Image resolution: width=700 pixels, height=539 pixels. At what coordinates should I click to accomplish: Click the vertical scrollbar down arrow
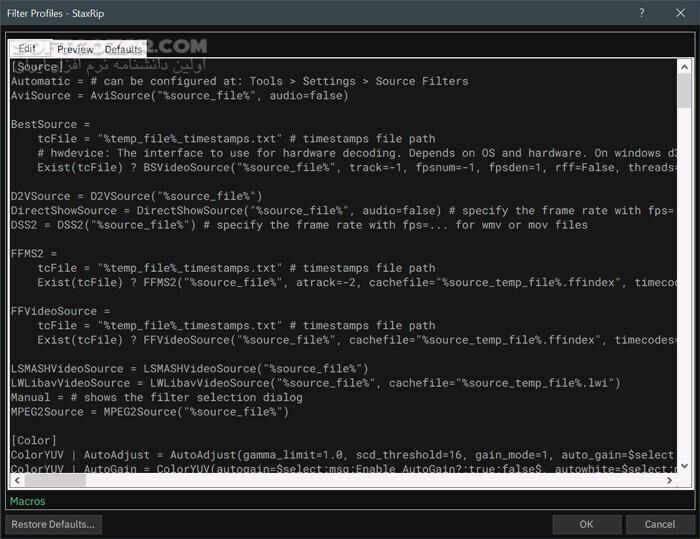(684, 464)
